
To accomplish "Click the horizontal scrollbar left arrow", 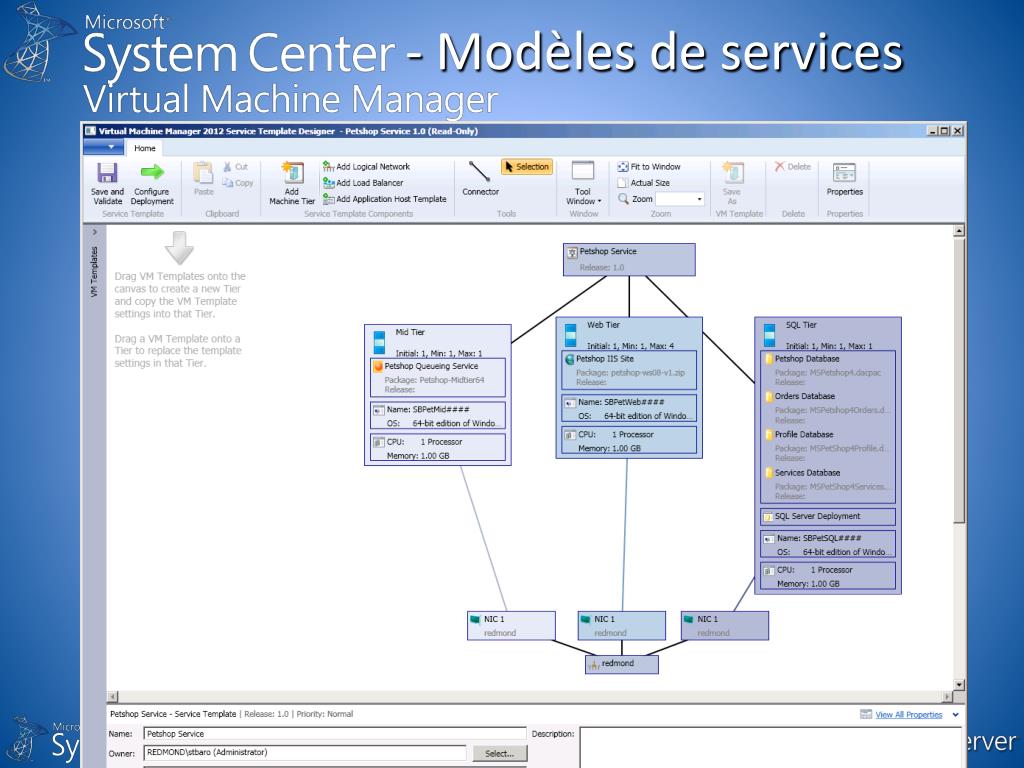I will (x=112, y=697).
